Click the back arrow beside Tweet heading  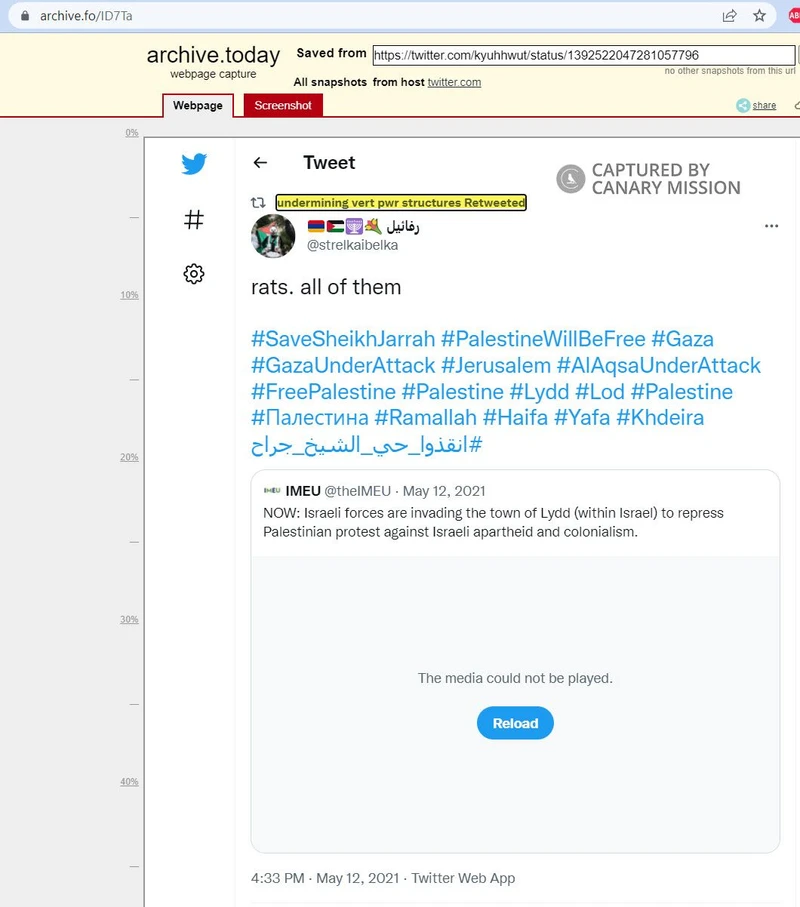coord(260,163)
